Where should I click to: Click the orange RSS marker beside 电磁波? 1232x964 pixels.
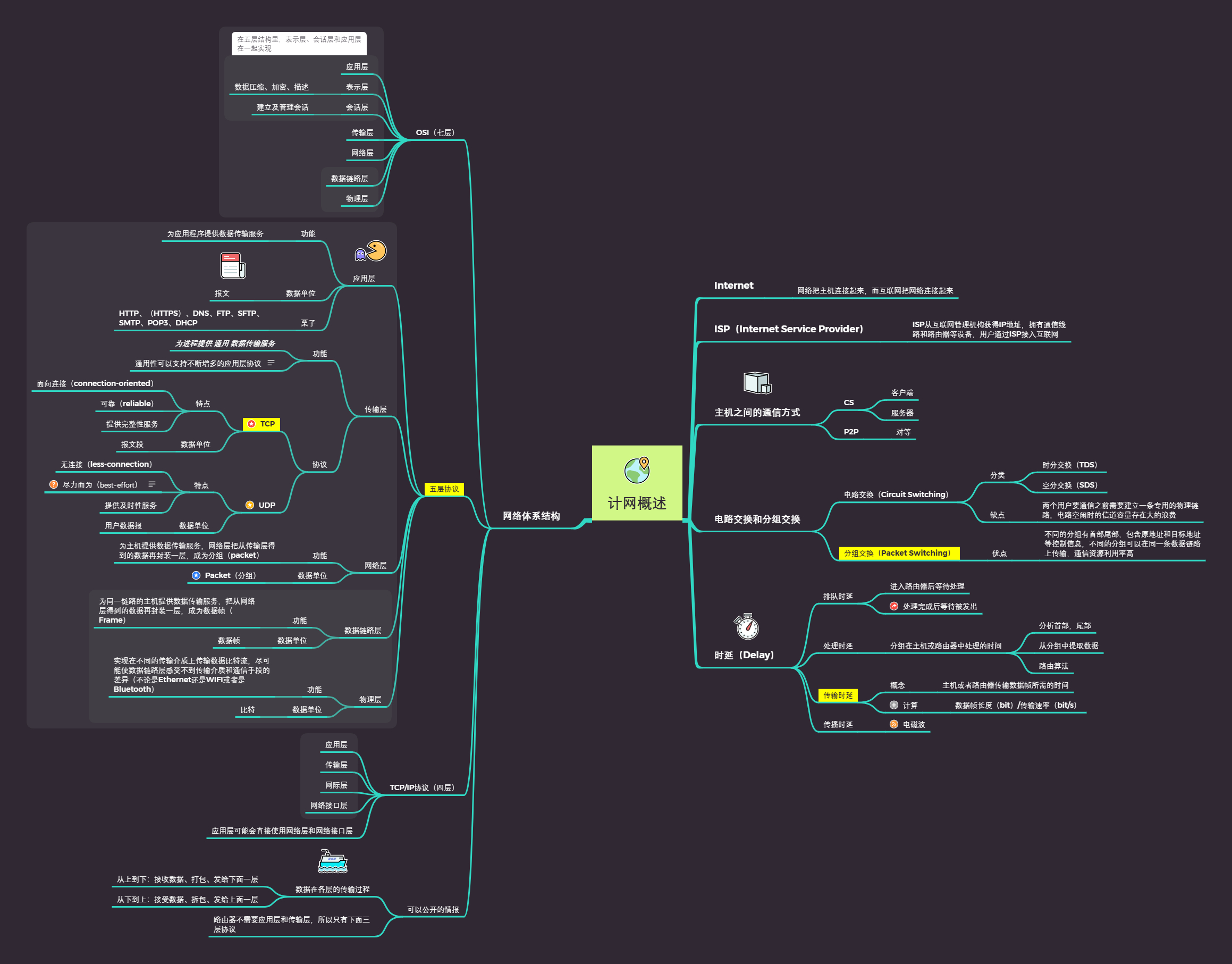[893, 725]
